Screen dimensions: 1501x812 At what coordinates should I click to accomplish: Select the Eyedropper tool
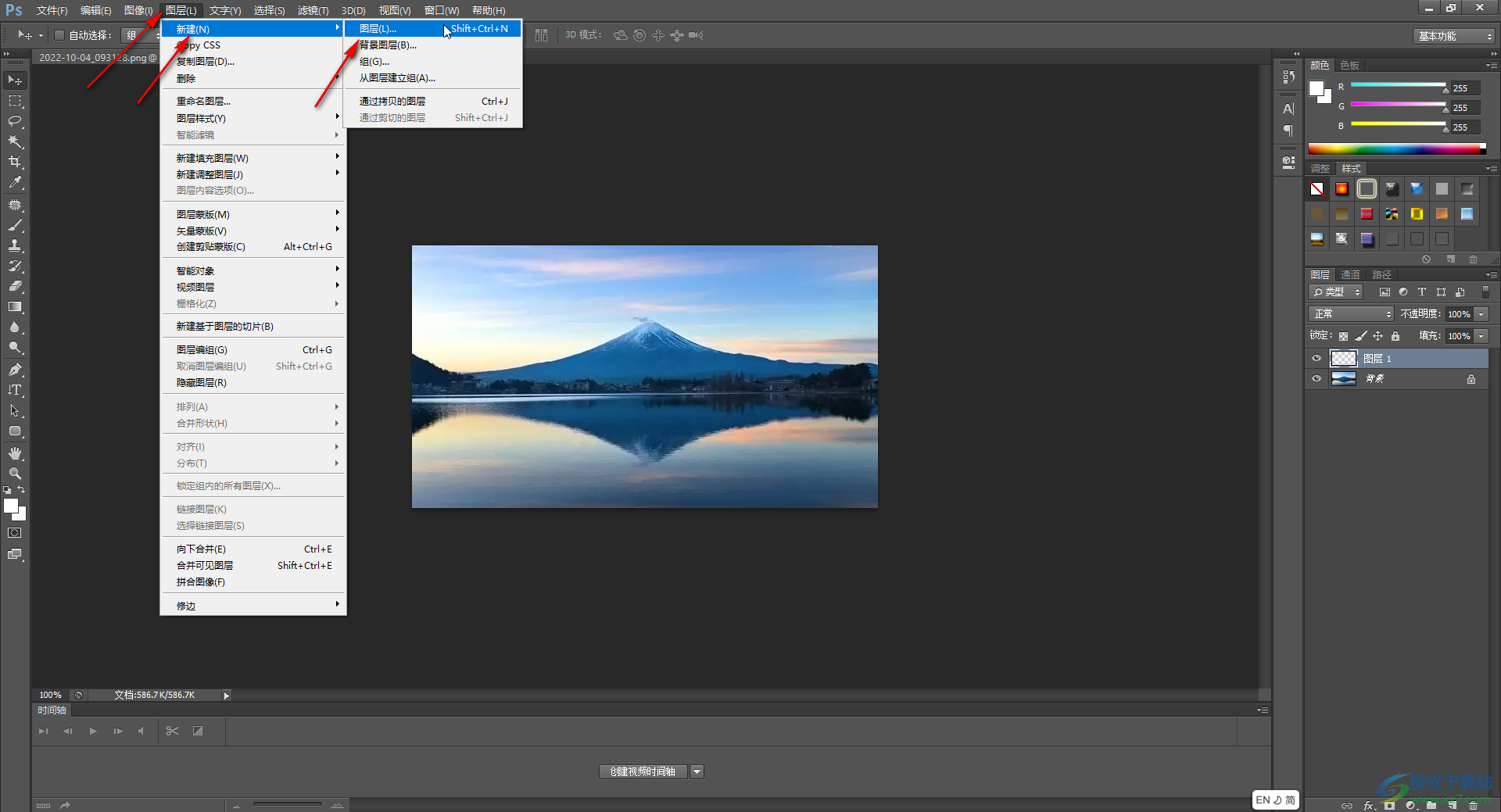tap(15, 182)
